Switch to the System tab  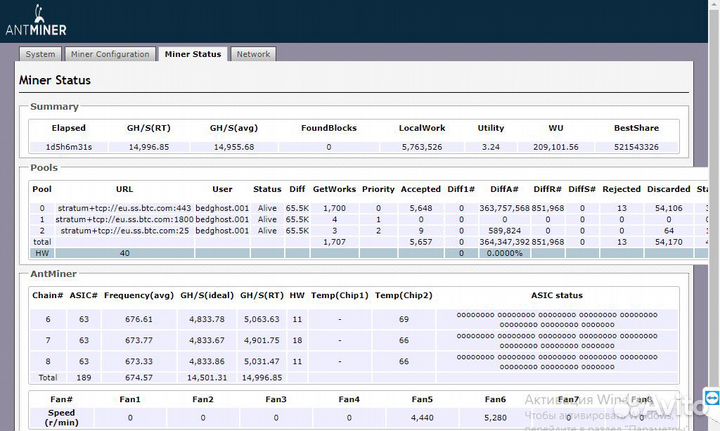[x=40, y=54]
